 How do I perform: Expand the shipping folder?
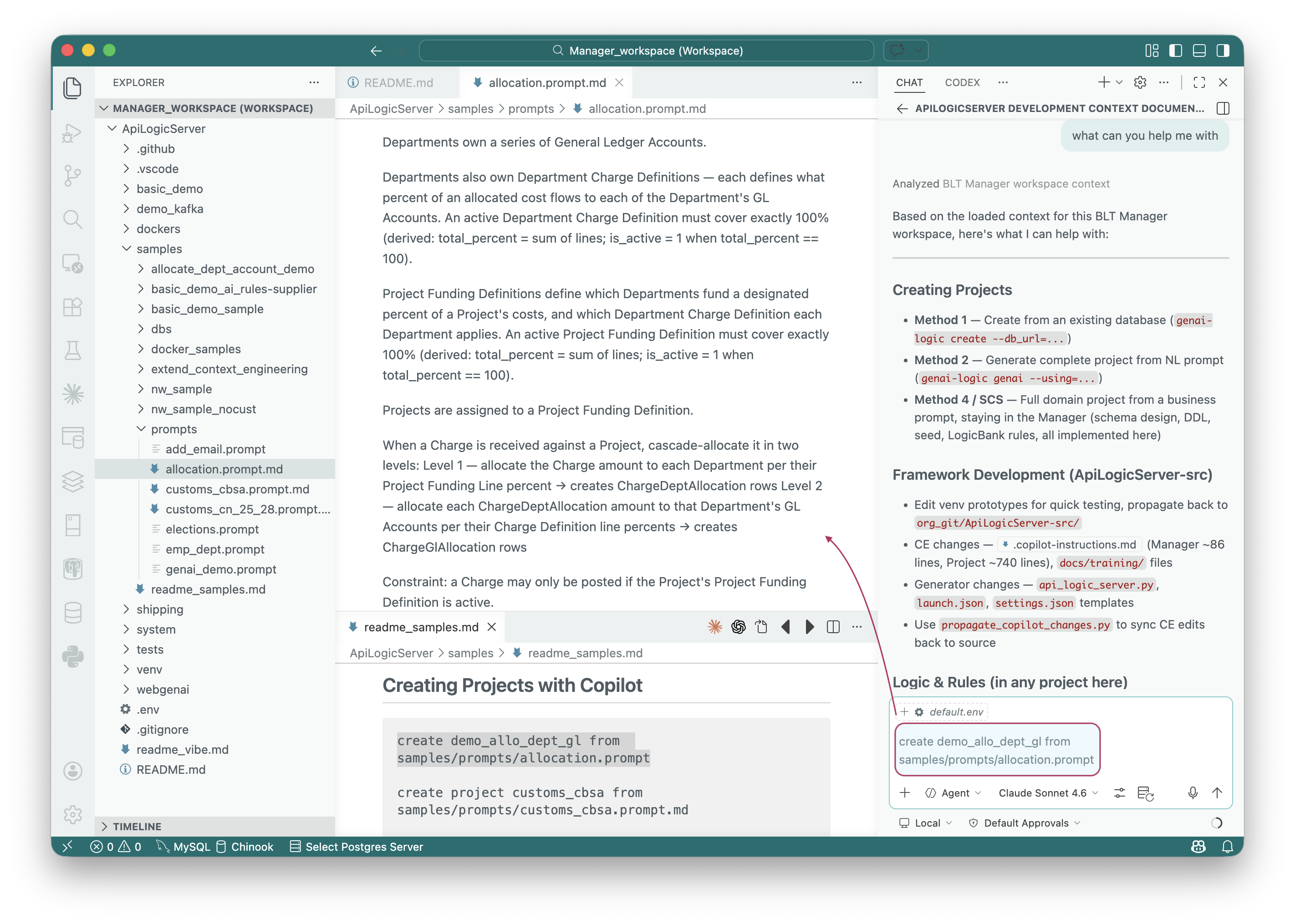[159, 609]
